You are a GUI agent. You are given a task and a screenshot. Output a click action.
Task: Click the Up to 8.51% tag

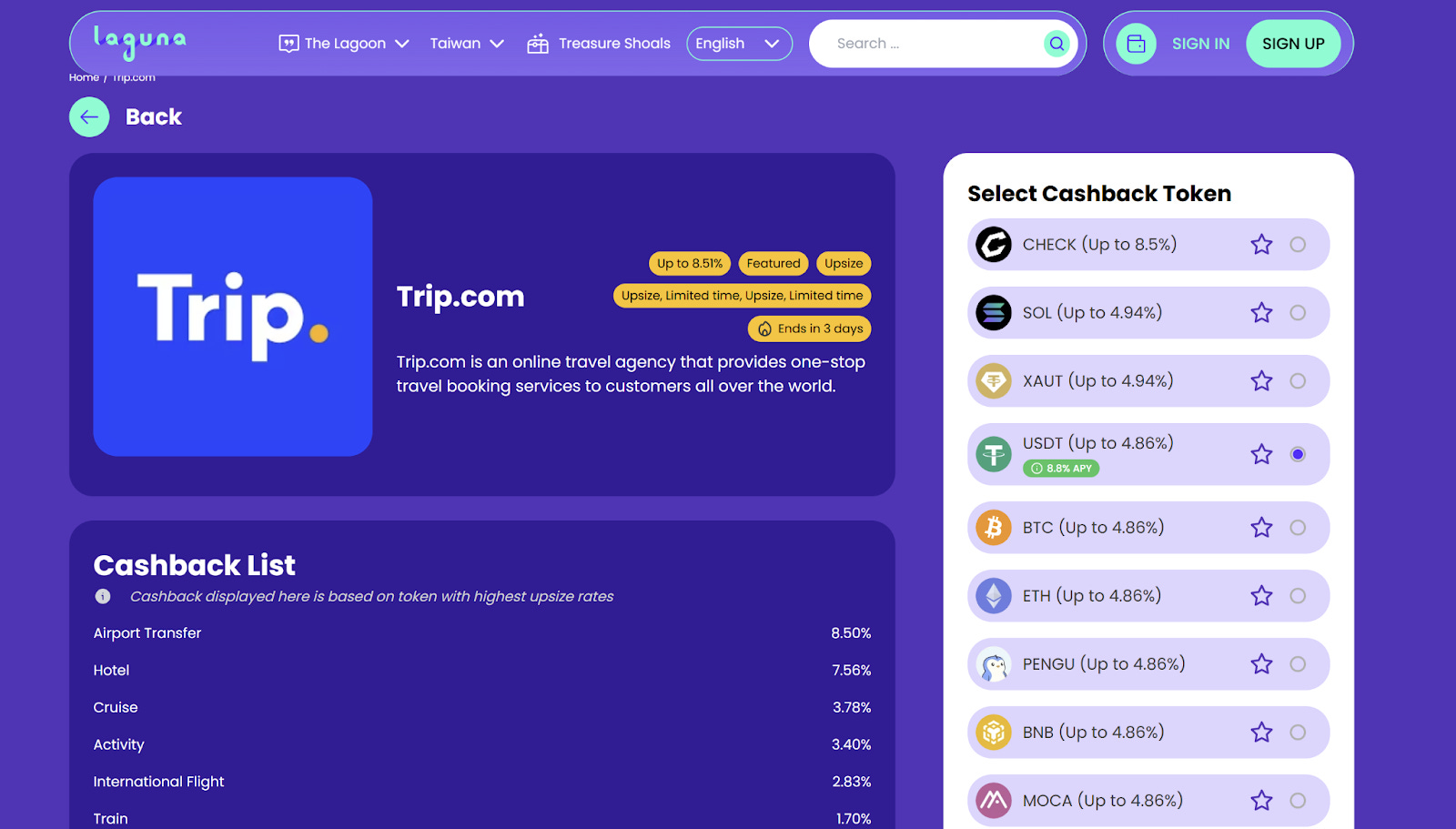[690, 264]
